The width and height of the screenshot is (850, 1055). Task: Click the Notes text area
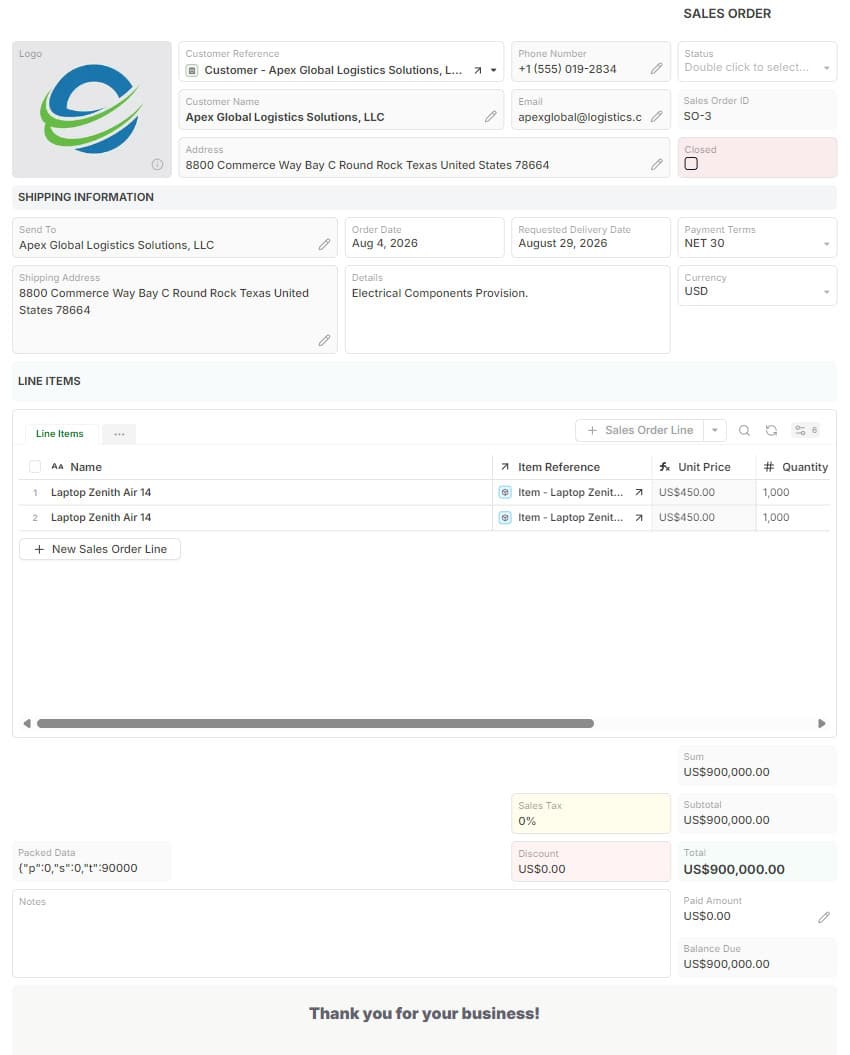click(x=341, y=933)
